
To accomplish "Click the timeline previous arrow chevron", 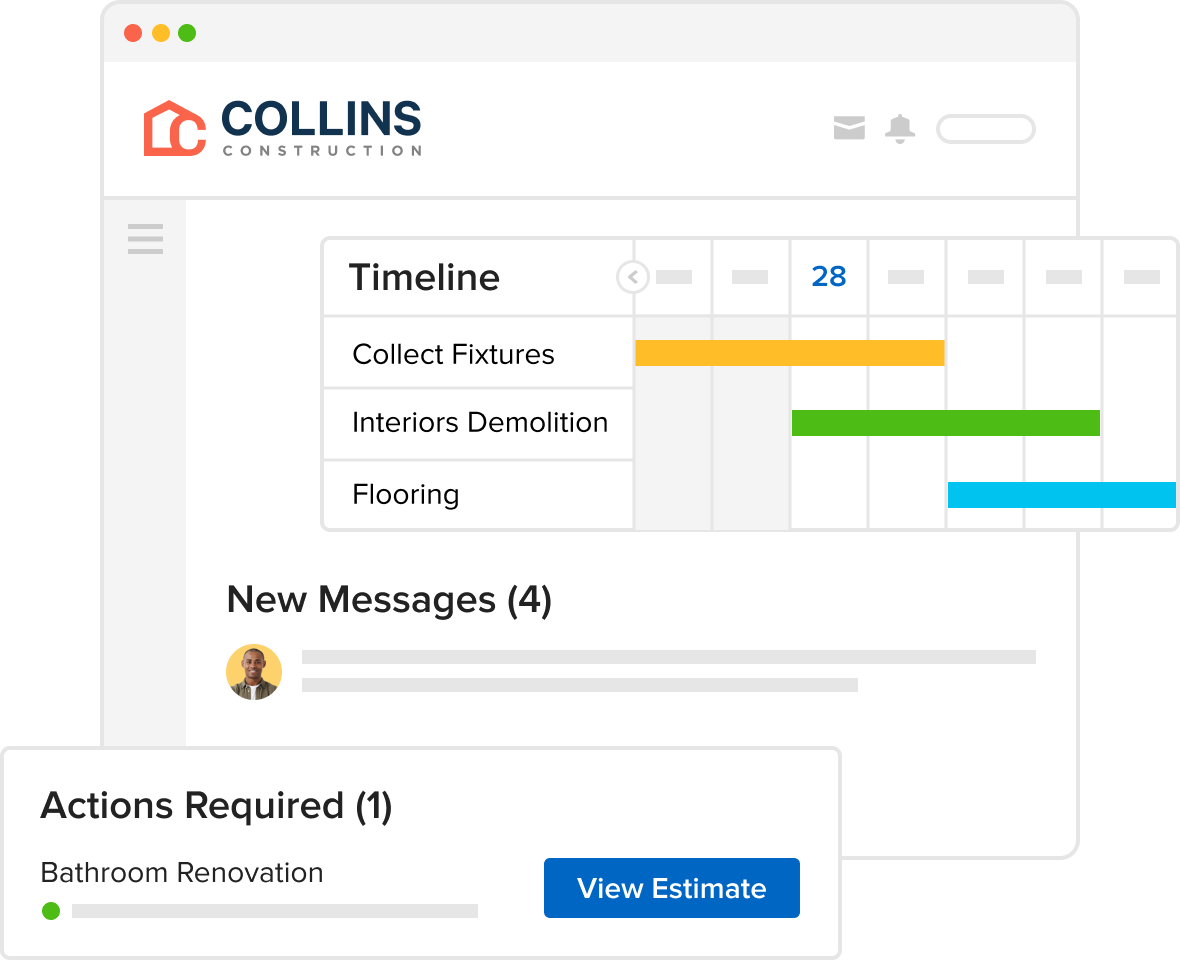I will point(633,277).
